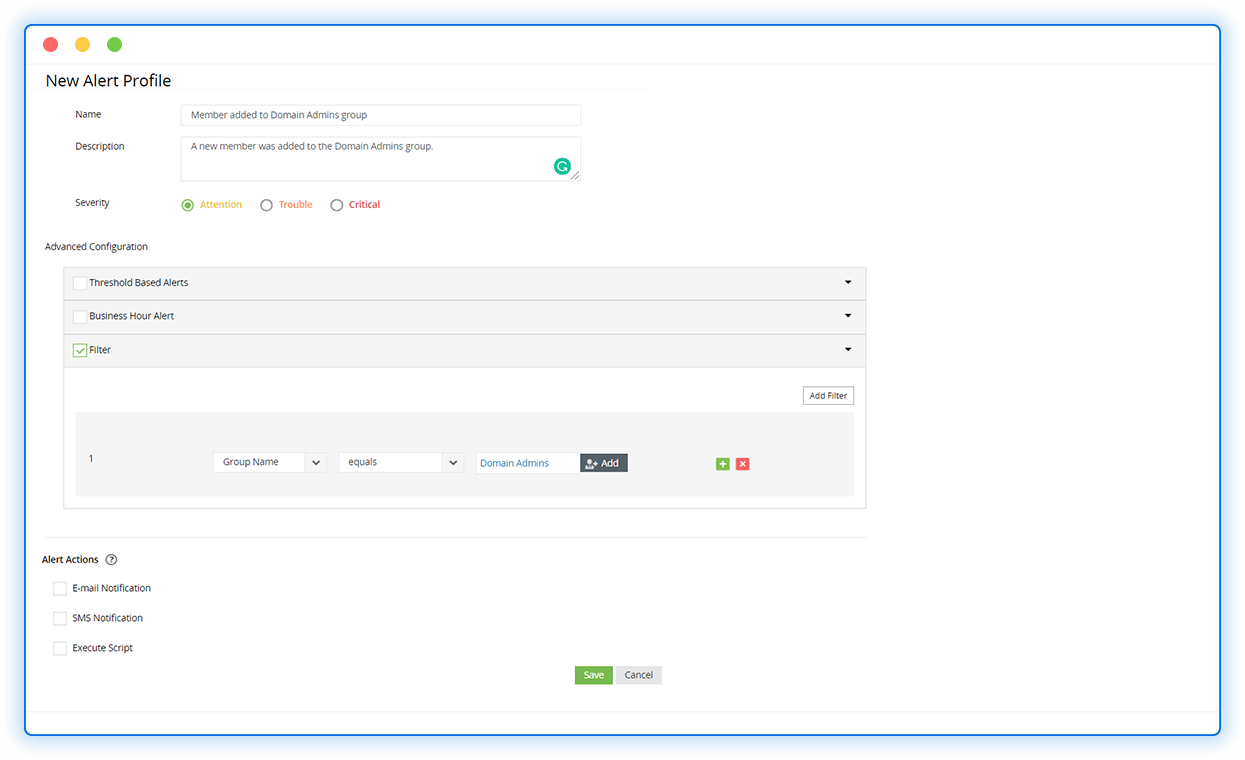Viewport: 1245px width, 760px height.
Task: Enable E-mail Notification
Action: pos(60,588)
